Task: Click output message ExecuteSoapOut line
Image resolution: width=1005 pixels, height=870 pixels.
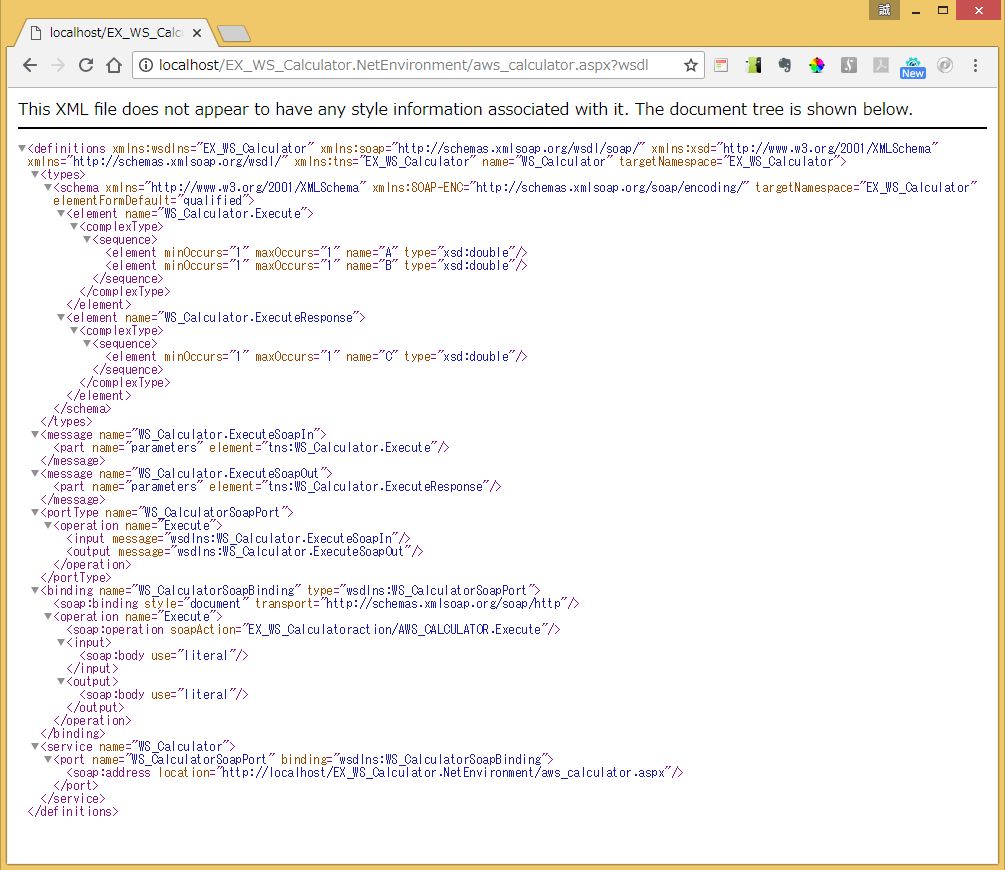Action: click(245, 551)
